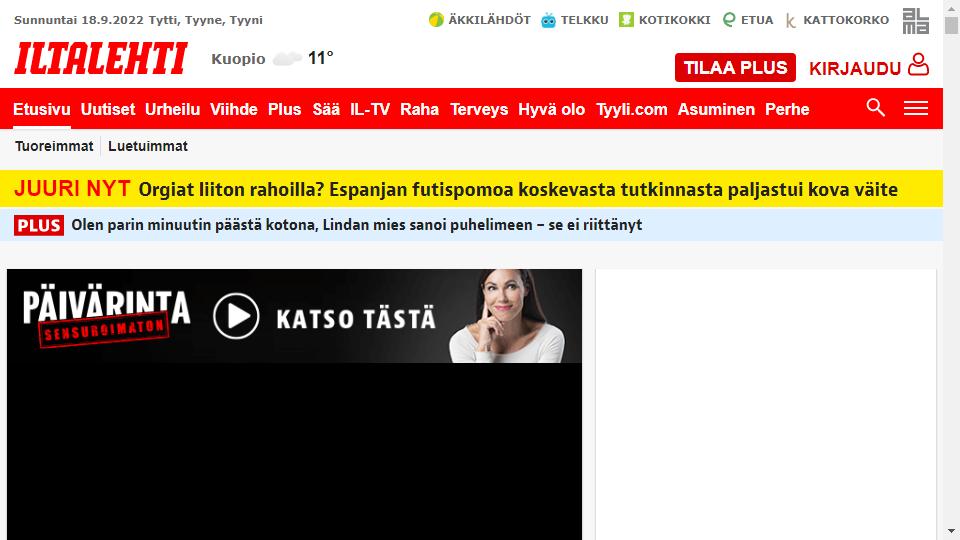Open the Telkku text link
The width and height of the screenshot is (960, 540).
tap(585, 20)
